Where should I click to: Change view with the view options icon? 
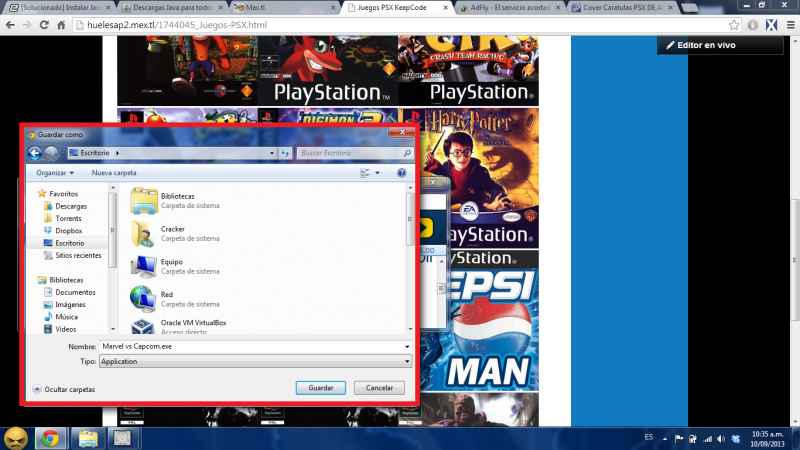point(365,173)
